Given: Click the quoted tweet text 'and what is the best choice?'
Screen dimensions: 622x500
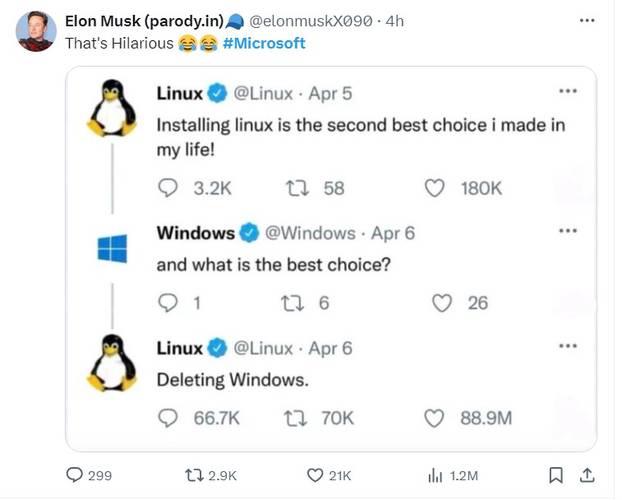Looking at the screenshot, I should point(273,266).
